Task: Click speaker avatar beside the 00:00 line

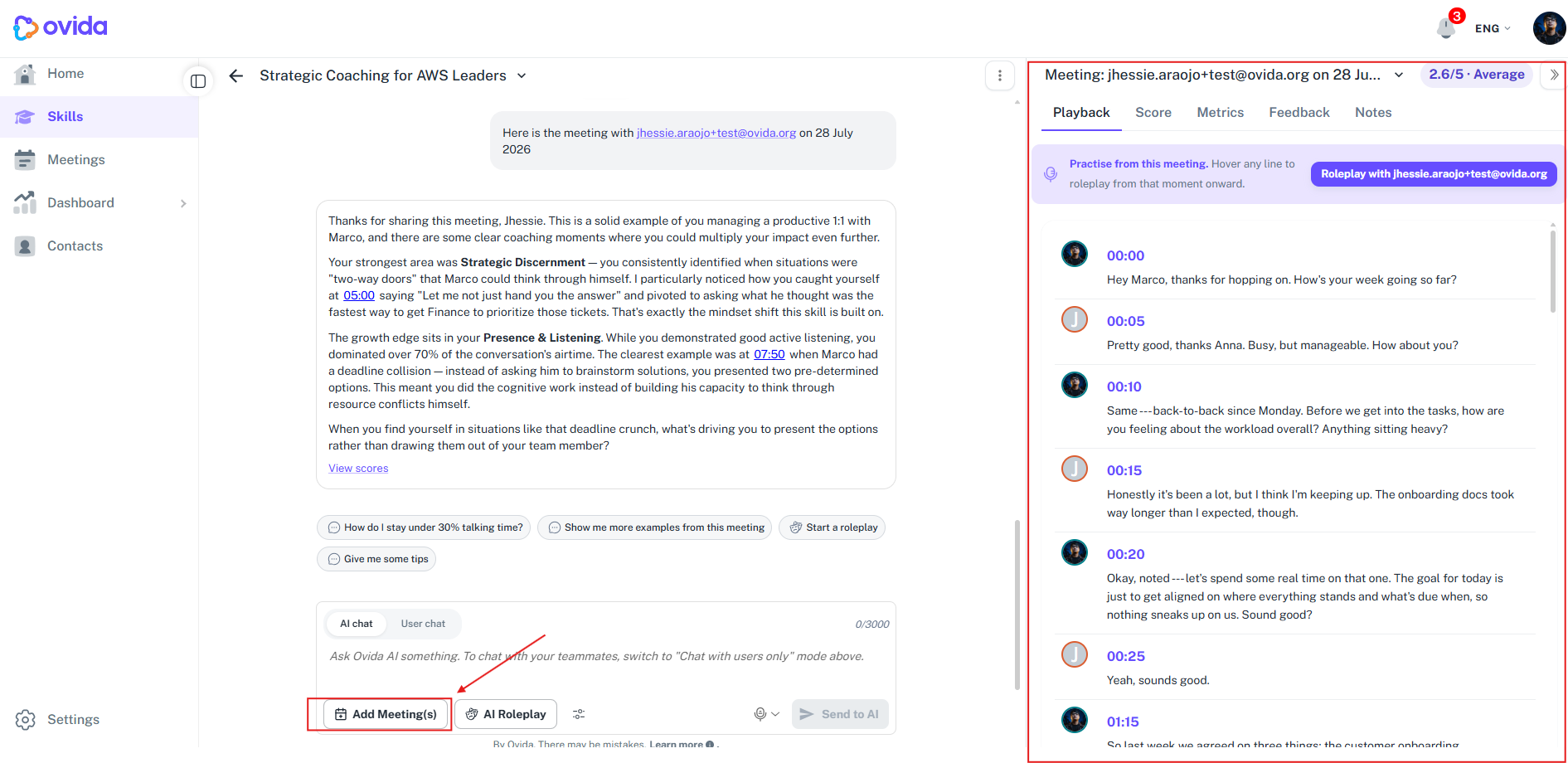Action: point(1075,254)
